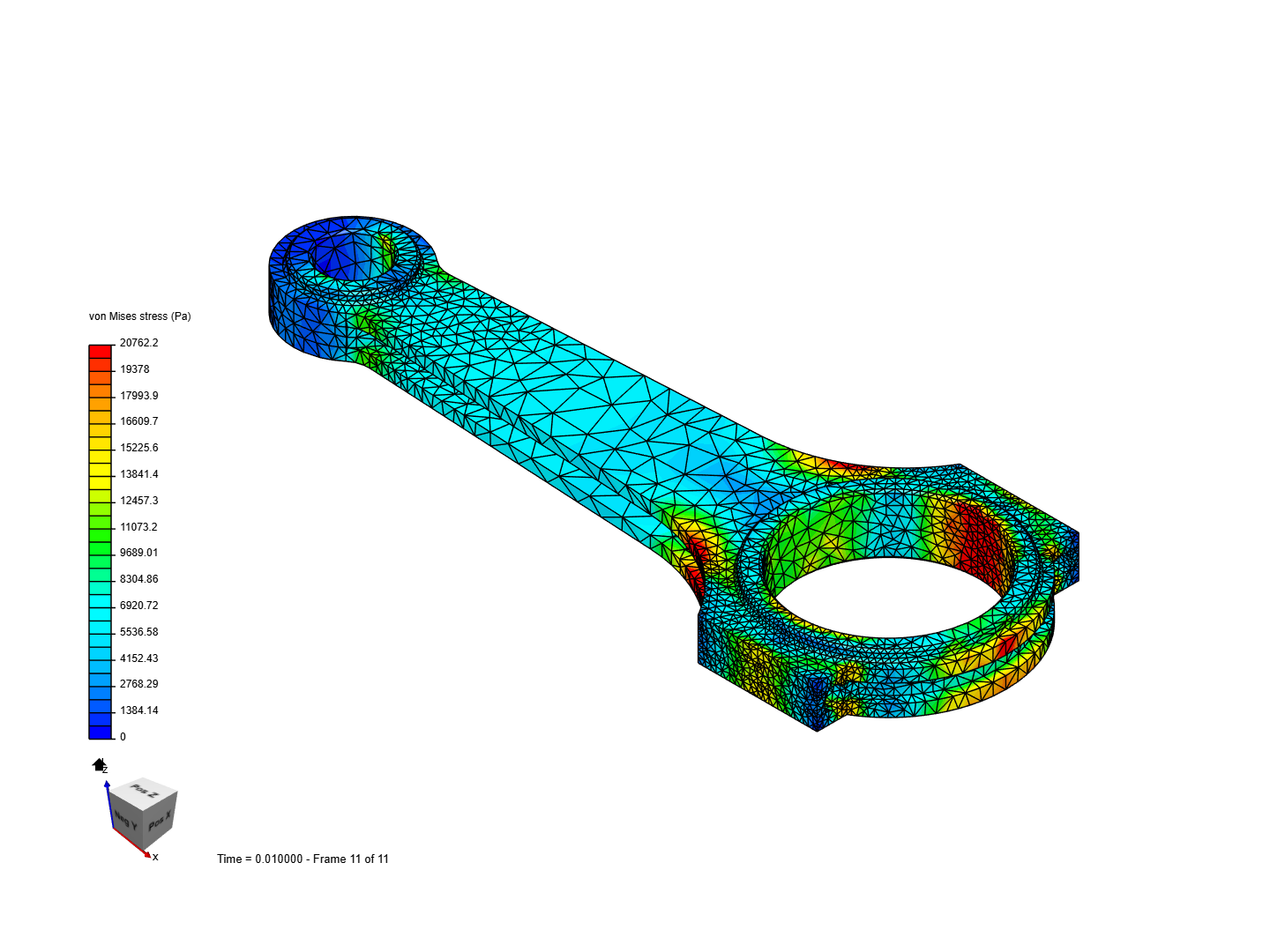Click the red maximum segment of stress legend
Viewport: 1270px width, 952px height.
click(x=100, y=351)
